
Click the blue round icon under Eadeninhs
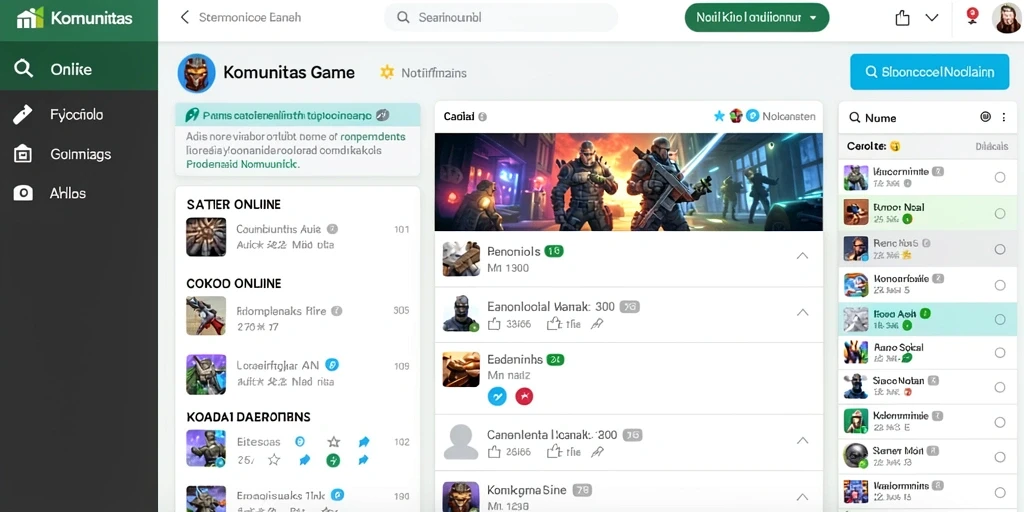pyautogui.click(x=497, y=395)
